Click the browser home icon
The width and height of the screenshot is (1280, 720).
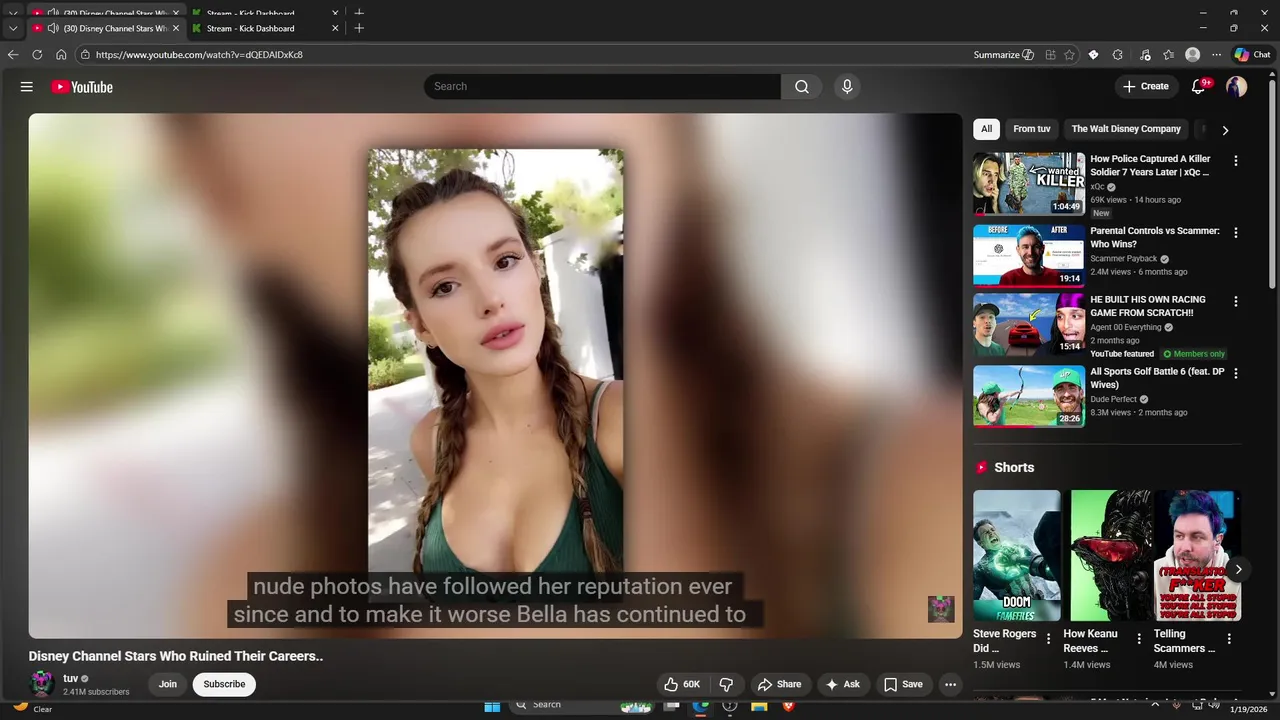coord(61,55)
